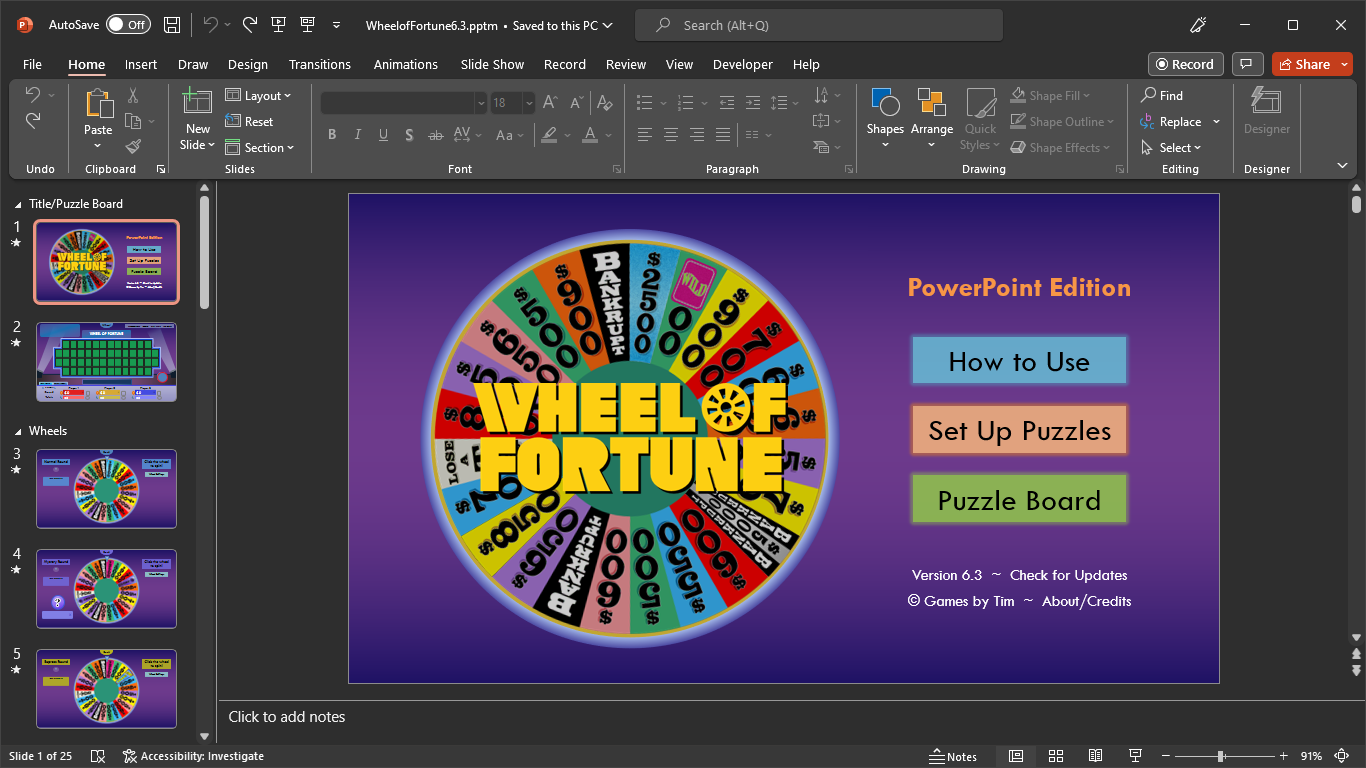Open the Slide Show tab
Screen dimensions: 1366x768
coord(492,64)
